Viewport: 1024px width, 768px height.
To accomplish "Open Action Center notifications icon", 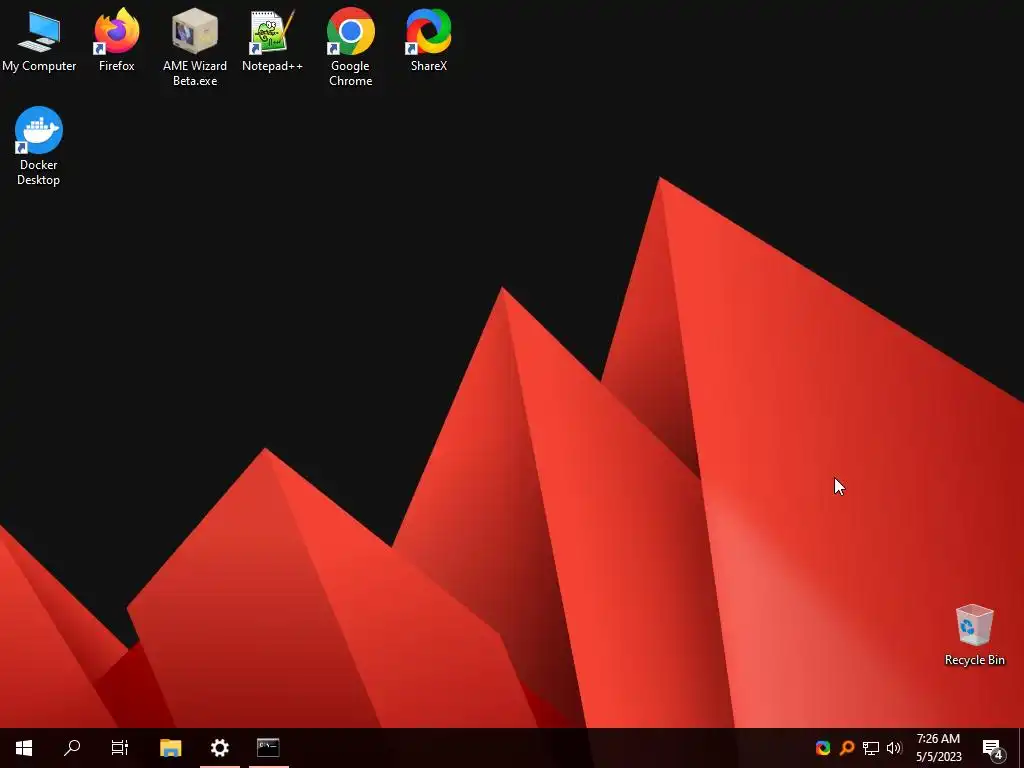I will point(993,748).
